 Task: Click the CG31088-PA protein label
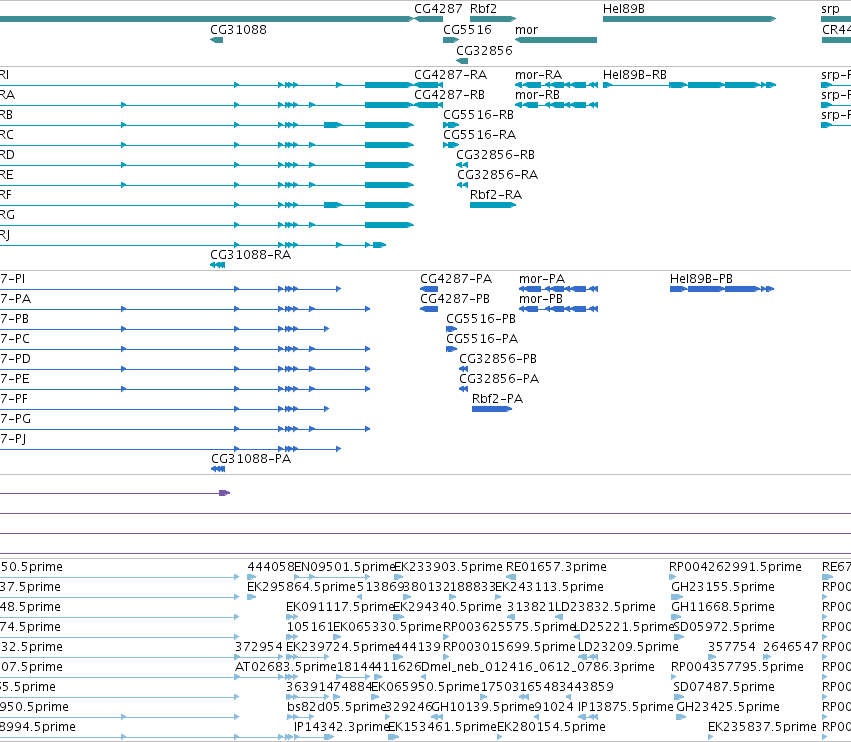tap(251, 459)
